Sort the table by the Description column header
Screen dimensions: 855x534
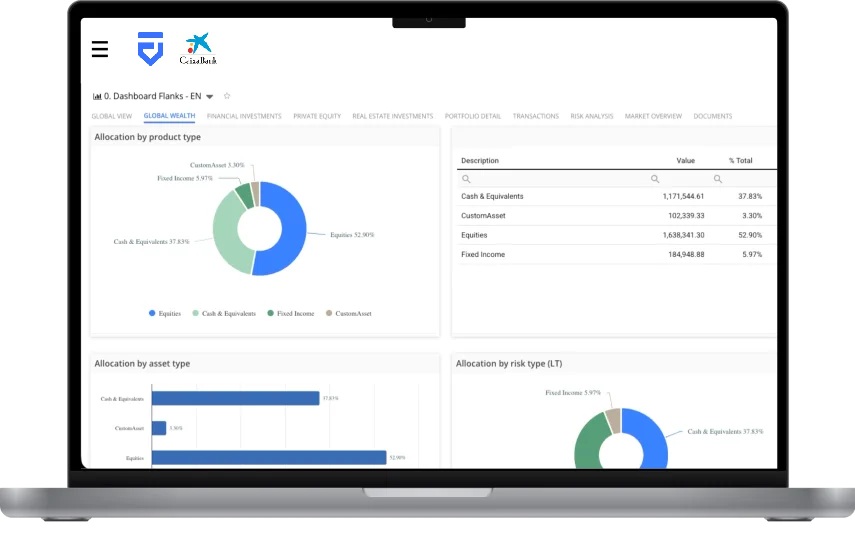[480, 160]
